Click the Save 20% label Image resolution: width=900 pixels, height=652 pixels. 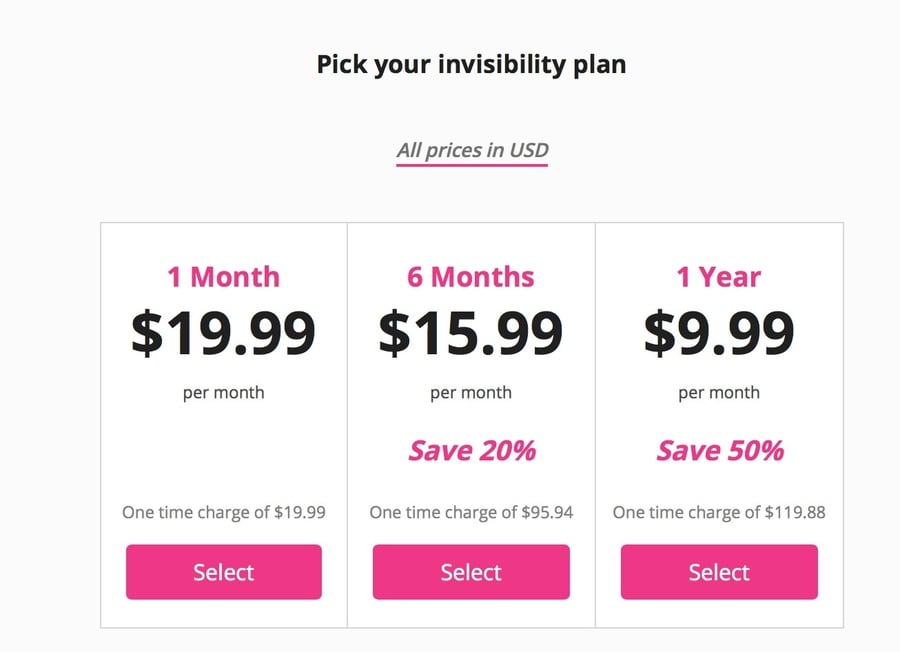coord(472,451)
